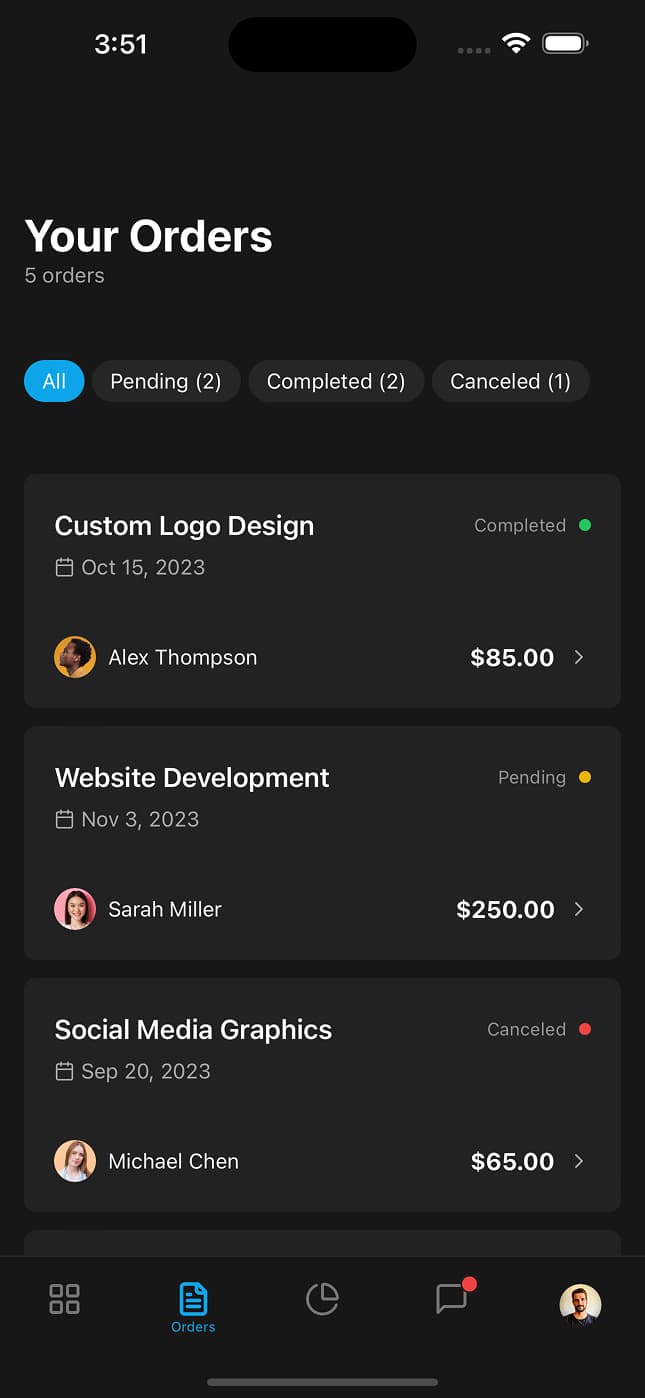Open Michael Chen's seller name

173,1161
